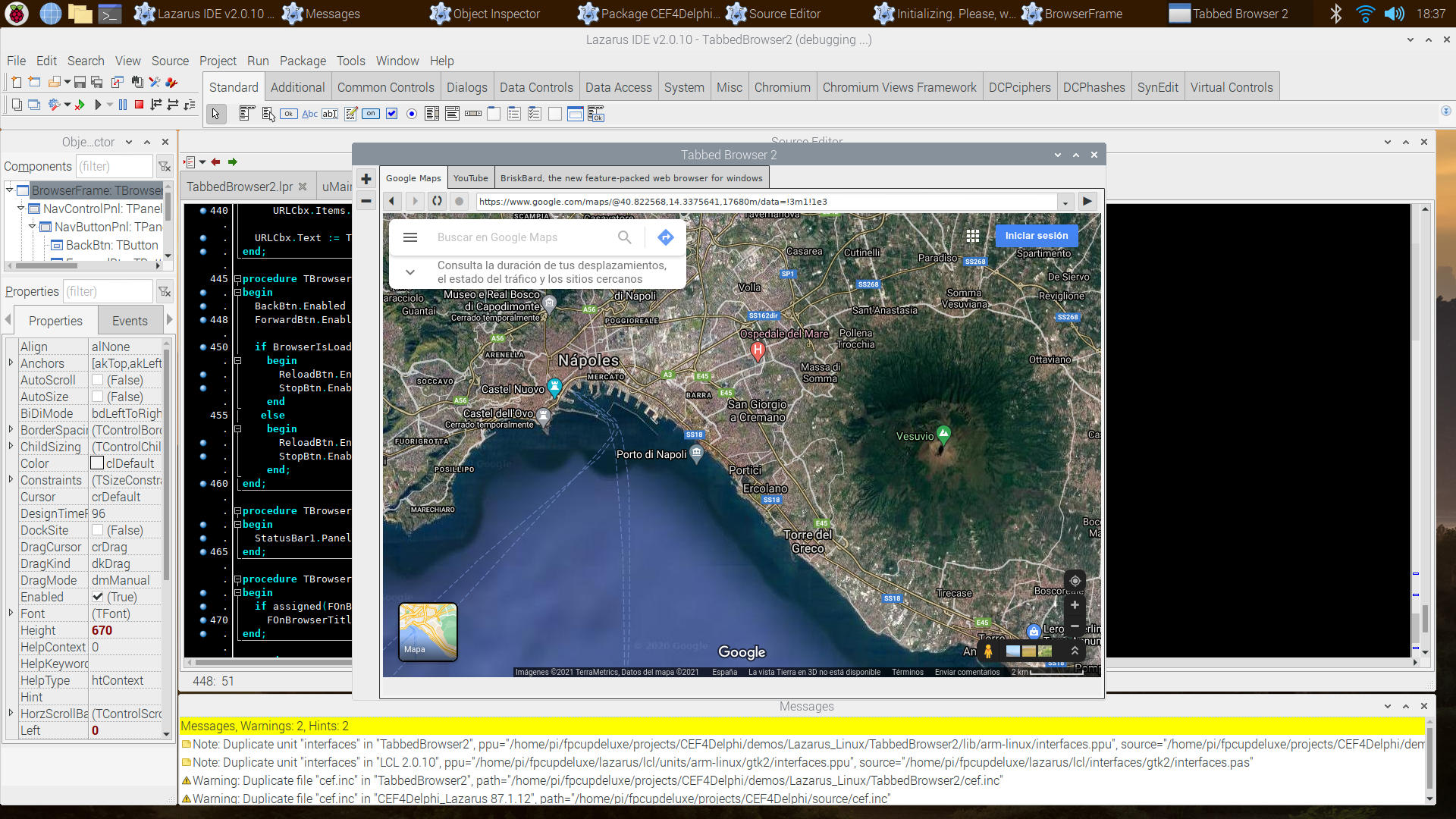Switch to the Events tab in Object Inspector
This screenshot has width=1456, height=819.
coord(130,321)
